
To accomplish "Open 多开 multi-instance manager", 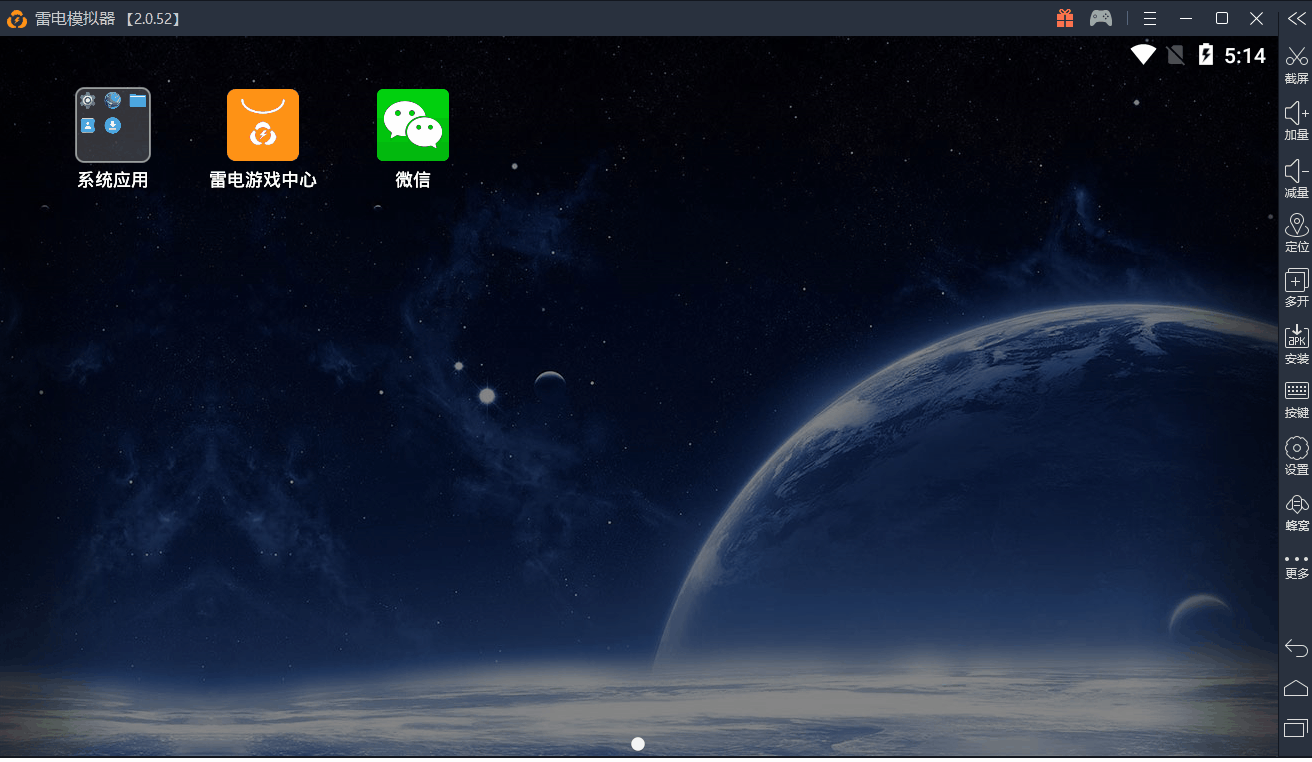I will (1297, 288).
